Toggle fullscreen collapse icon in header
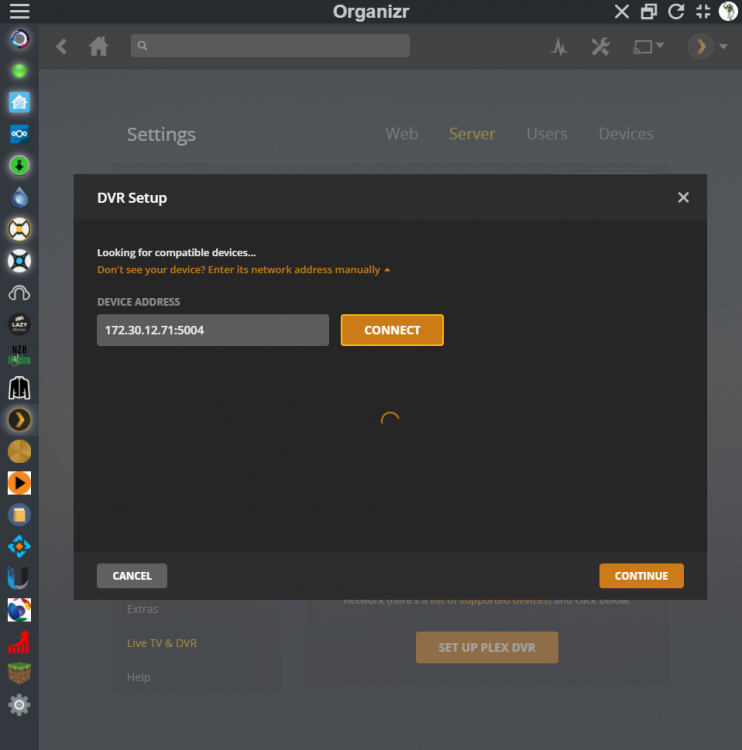 (x=703, y=11)
